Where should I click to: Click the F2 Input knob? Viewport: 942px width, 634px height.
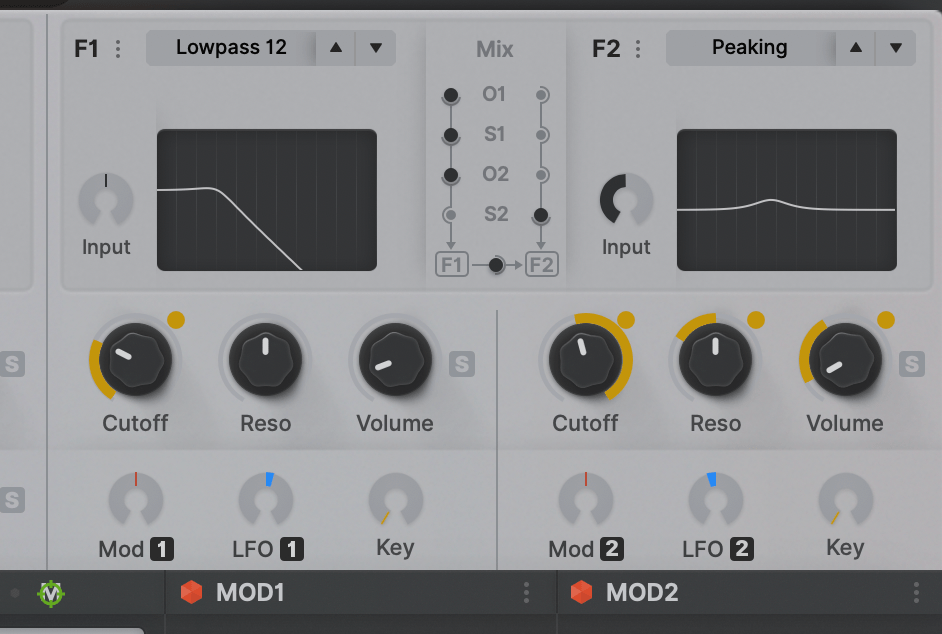pos(626,200)
